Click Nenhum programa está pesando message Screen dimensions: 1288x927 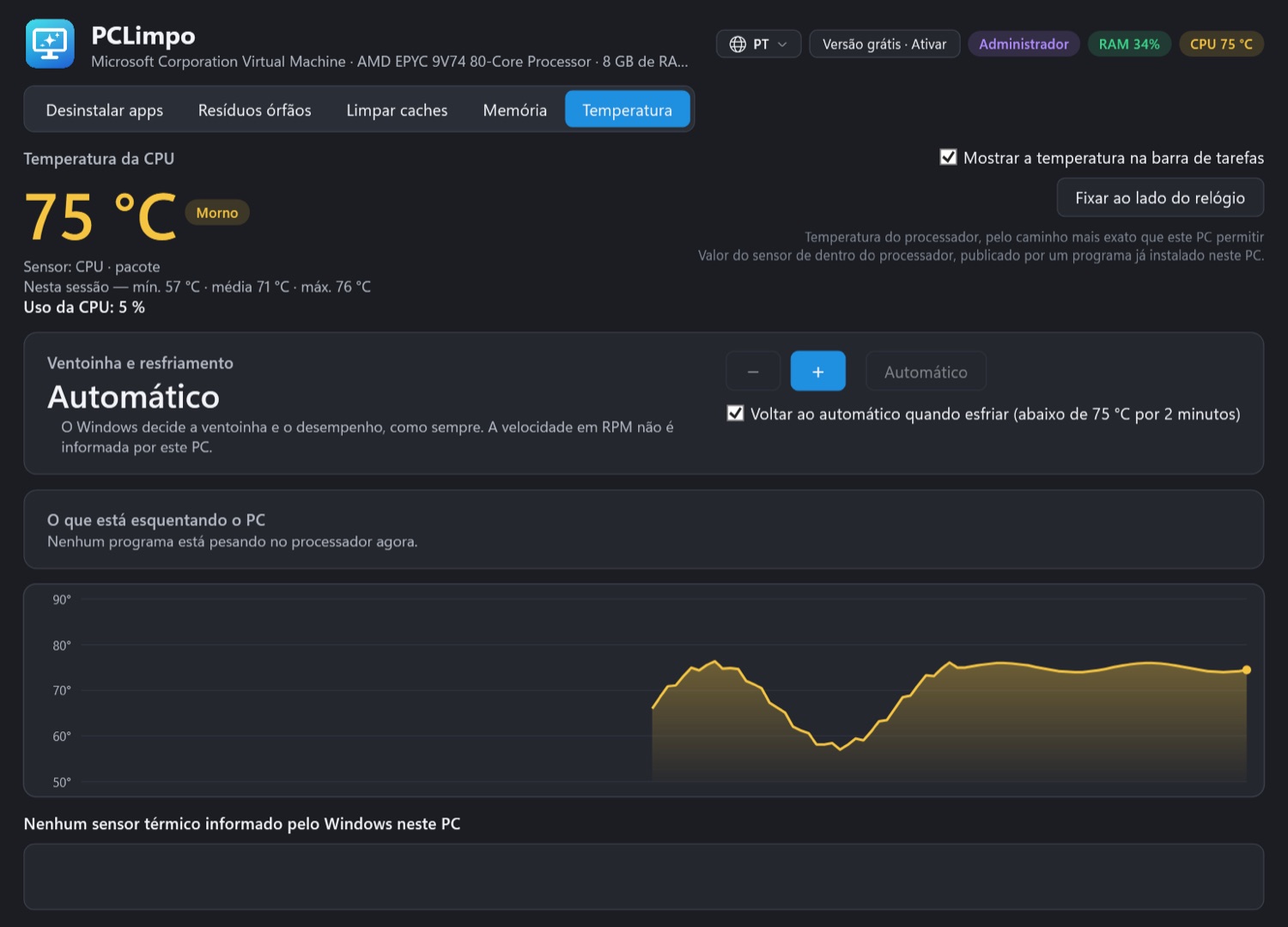(233, 542)
